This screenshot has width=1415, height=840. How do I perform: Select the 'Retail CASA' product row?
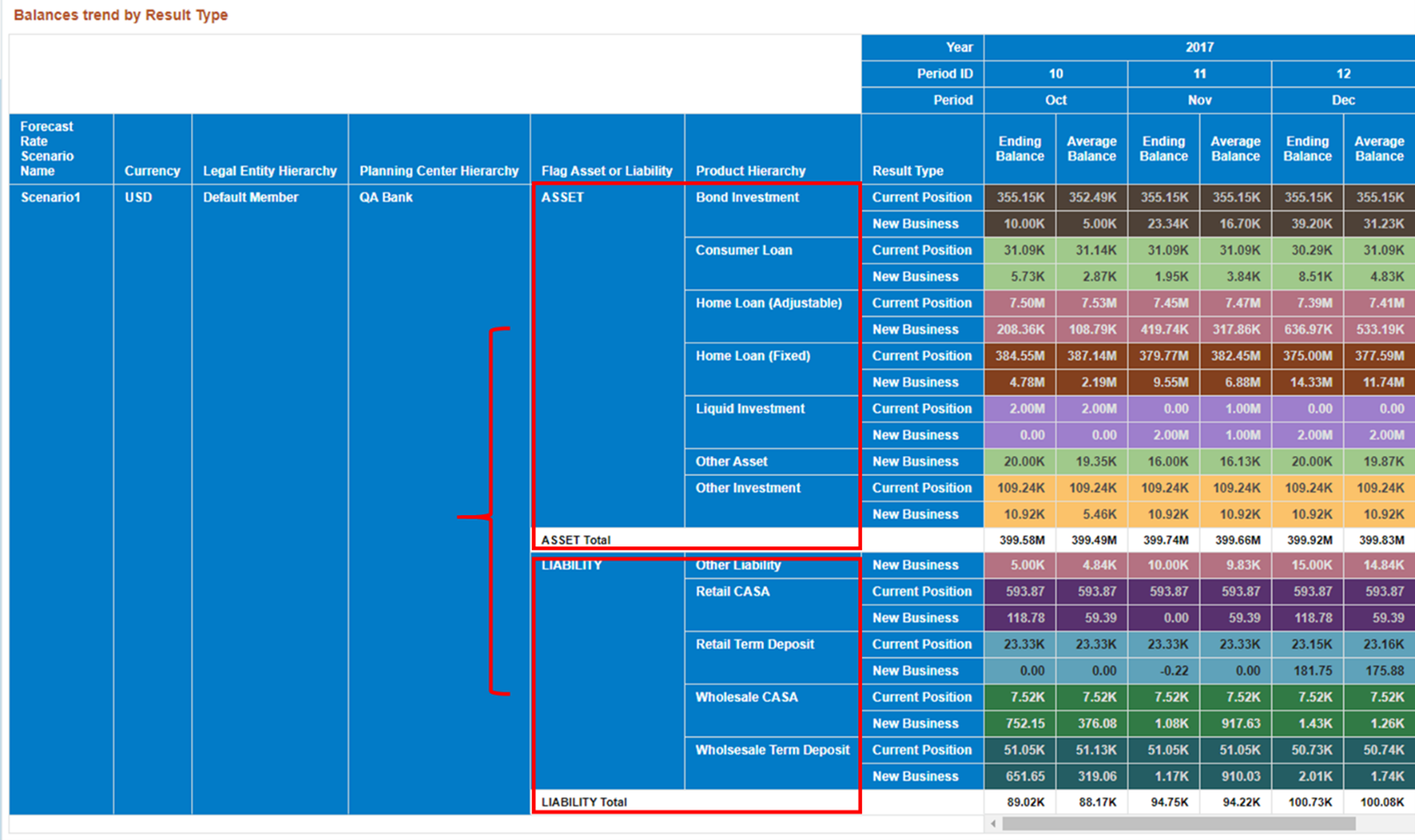[x=774, y=605]
